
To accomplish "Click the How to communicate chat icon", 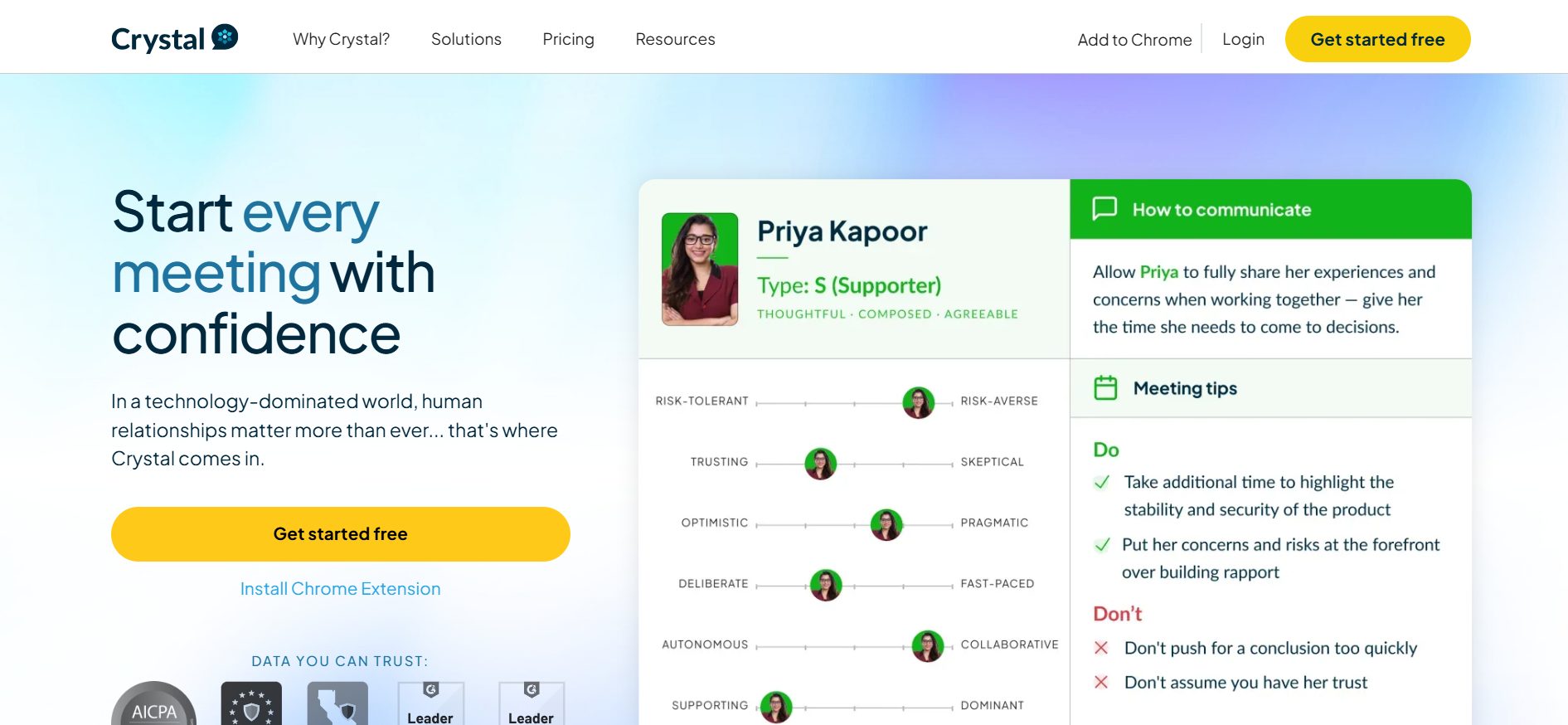I will [x=1104, y=208].
